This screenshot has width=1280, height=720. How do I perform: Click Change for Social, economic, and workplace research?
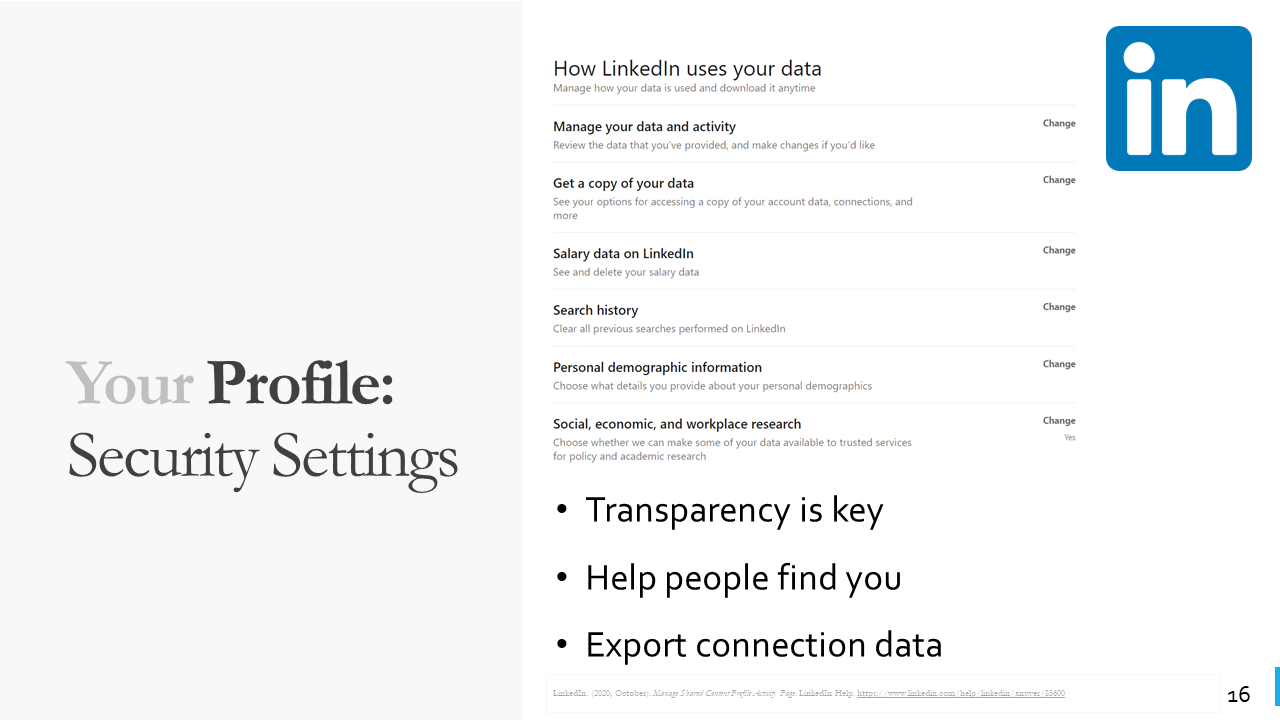(x=1059, y=422)
